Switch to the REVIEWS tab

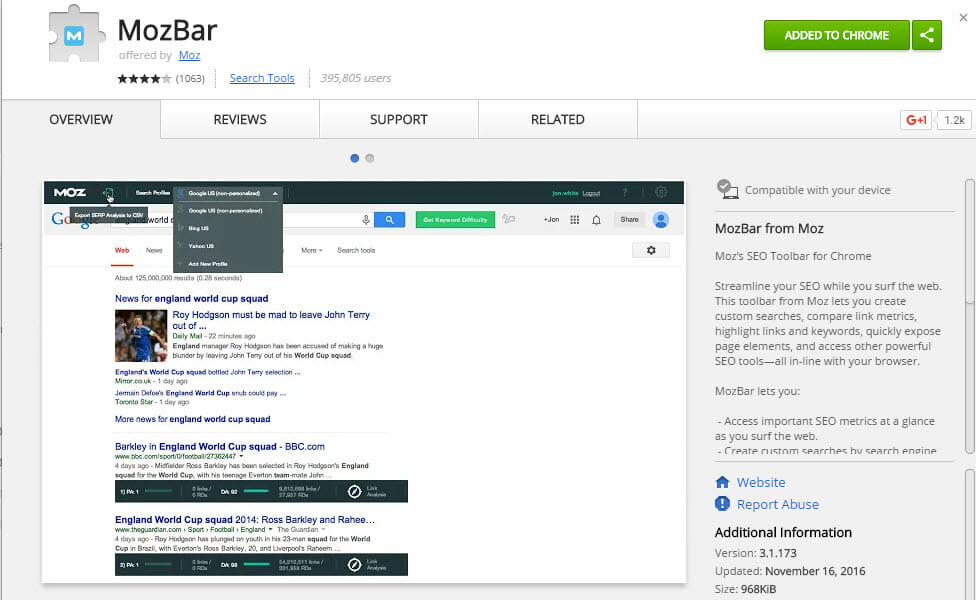(238, 119)
